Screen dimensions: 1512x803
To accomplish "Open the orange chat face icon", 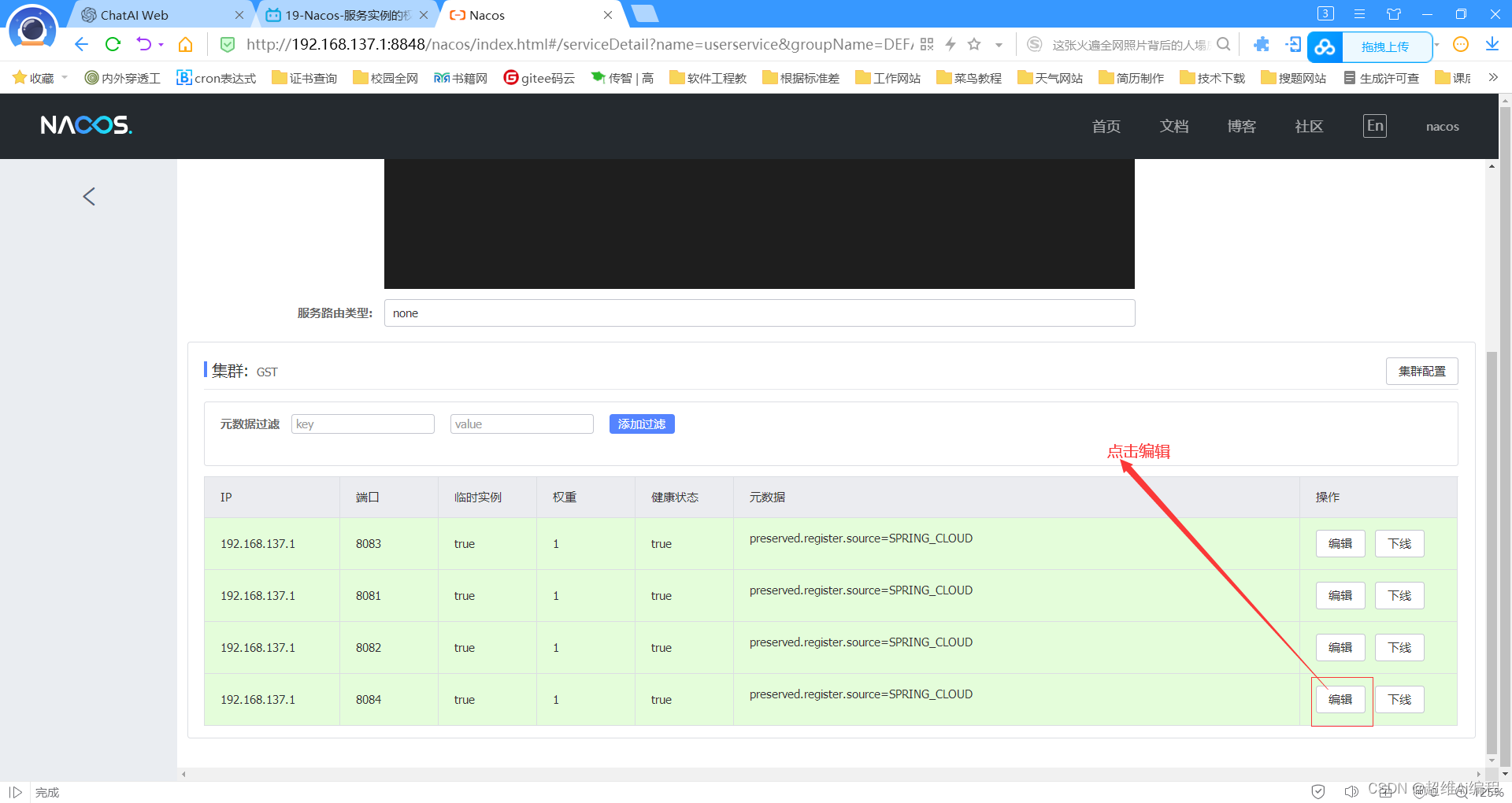I will [1461, 44].
